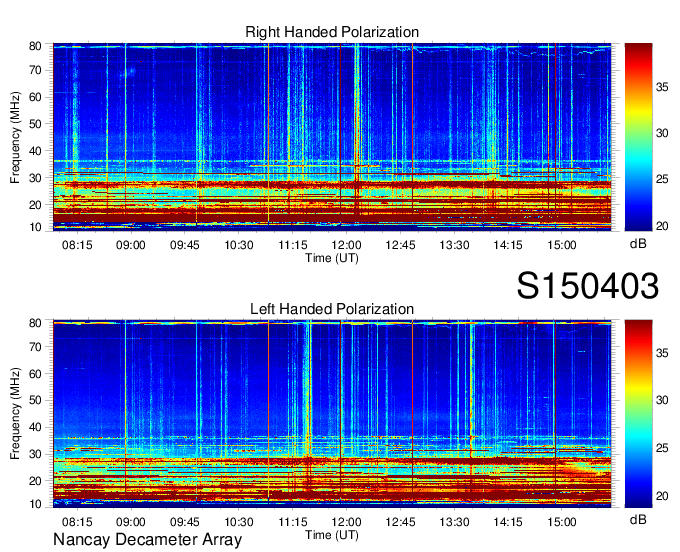
Task: Click the 80 MHz tick on top plot
Action: tap(35, 46)
